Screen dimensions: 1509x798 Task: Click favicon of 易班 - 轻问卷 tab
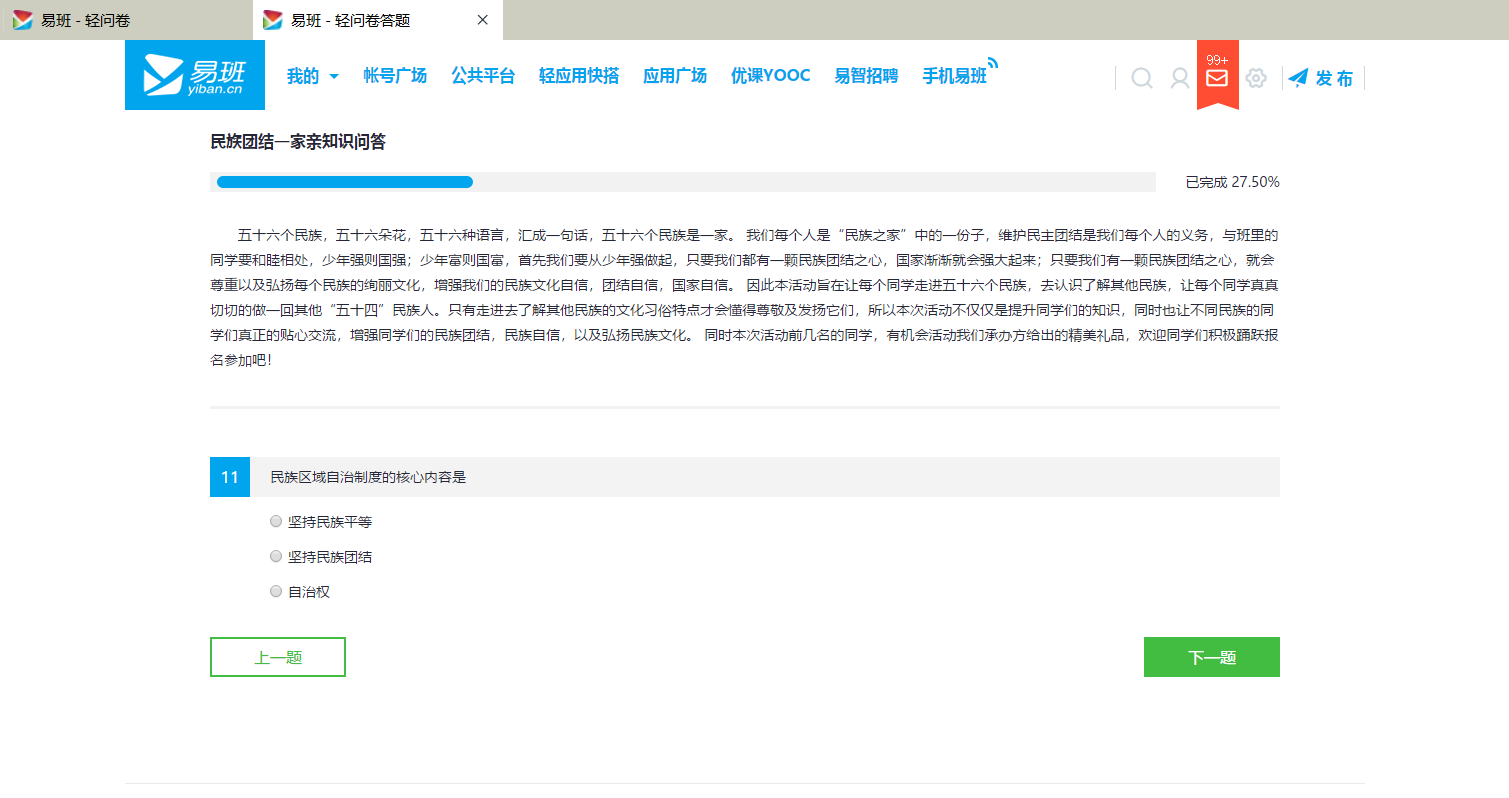click(23, 20)
